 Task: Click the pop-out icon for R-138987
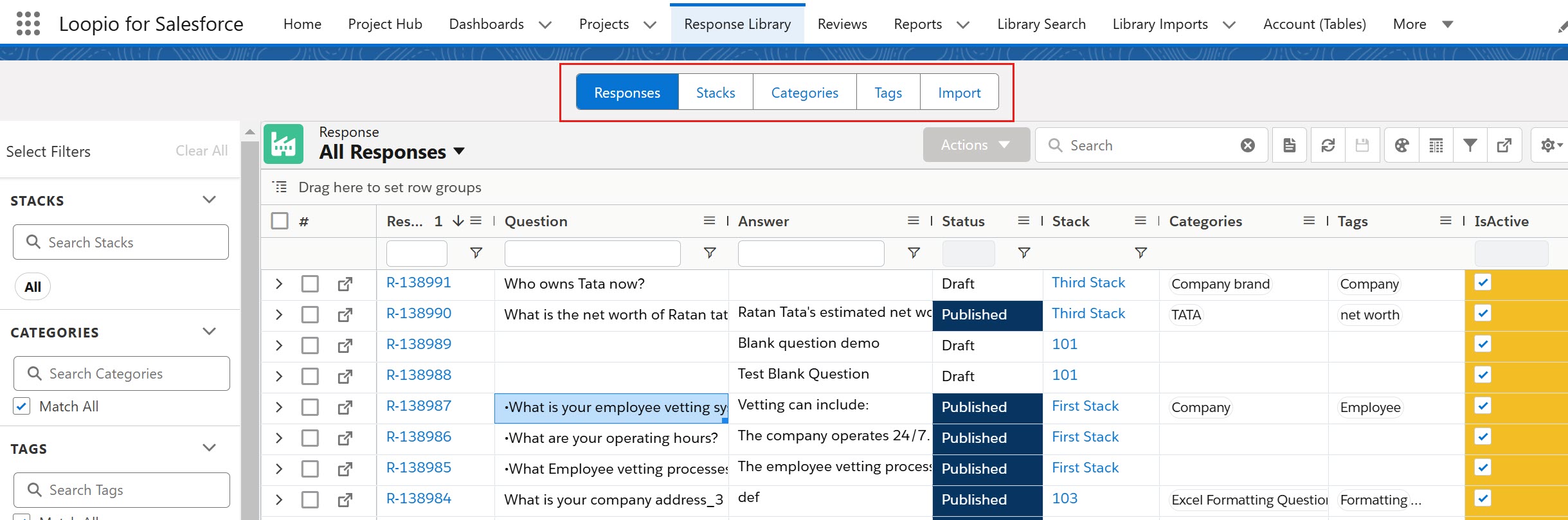(x=345, y=408)
